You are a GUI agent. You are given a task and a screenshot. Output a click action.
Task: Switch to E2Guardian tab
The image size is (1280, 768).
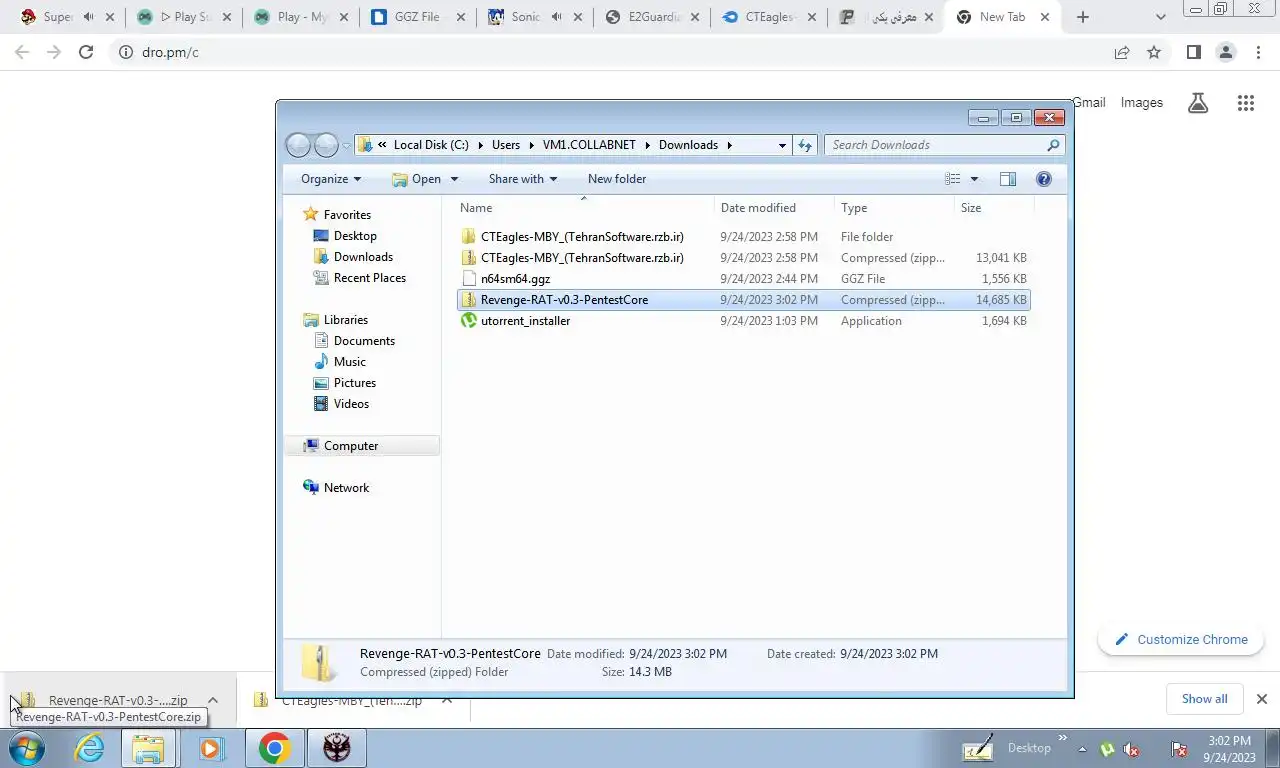pos(652,17)
